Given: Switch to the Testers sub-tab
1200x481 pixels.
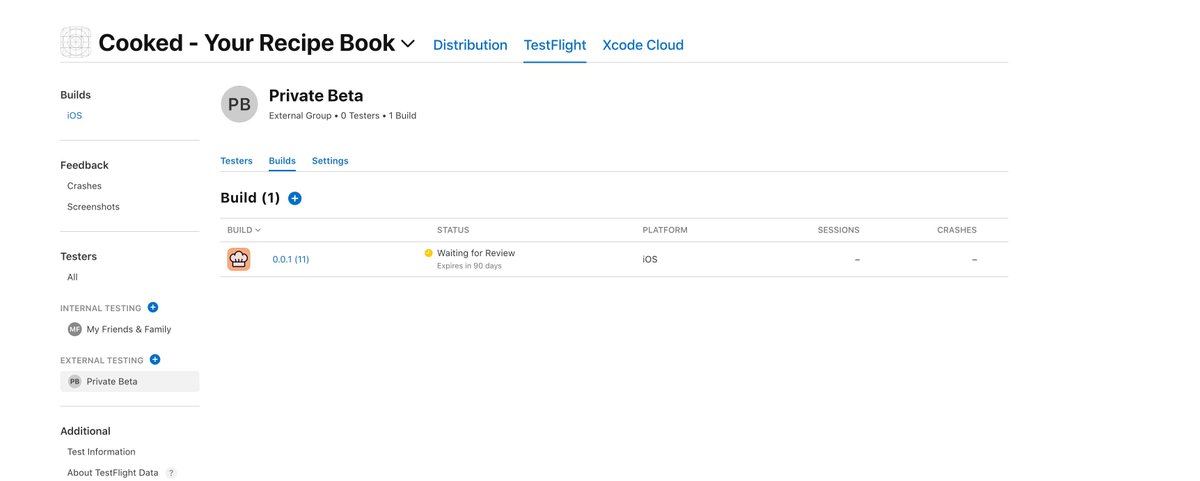Looking at the screenshot, I should 236,161.
